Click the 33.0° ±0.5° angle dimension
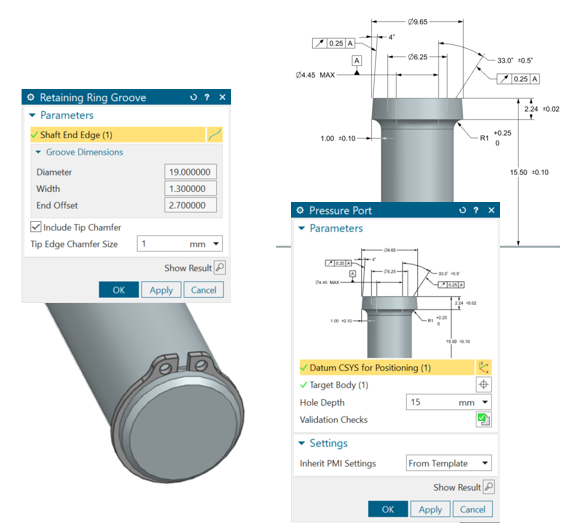565x530 pixels. point(515,61)
